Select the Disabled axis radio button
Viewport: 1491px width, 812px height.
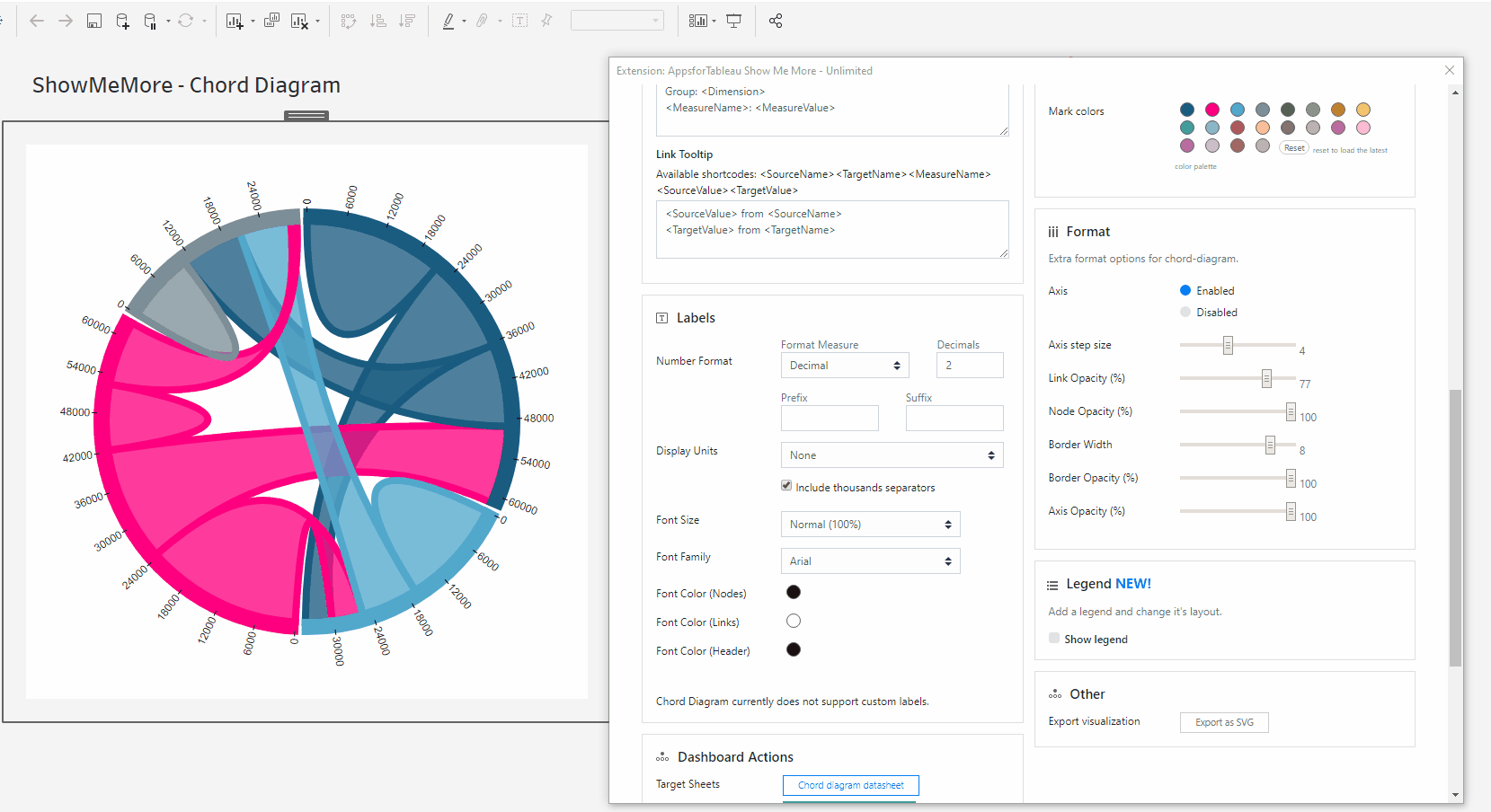point(1185,312)
